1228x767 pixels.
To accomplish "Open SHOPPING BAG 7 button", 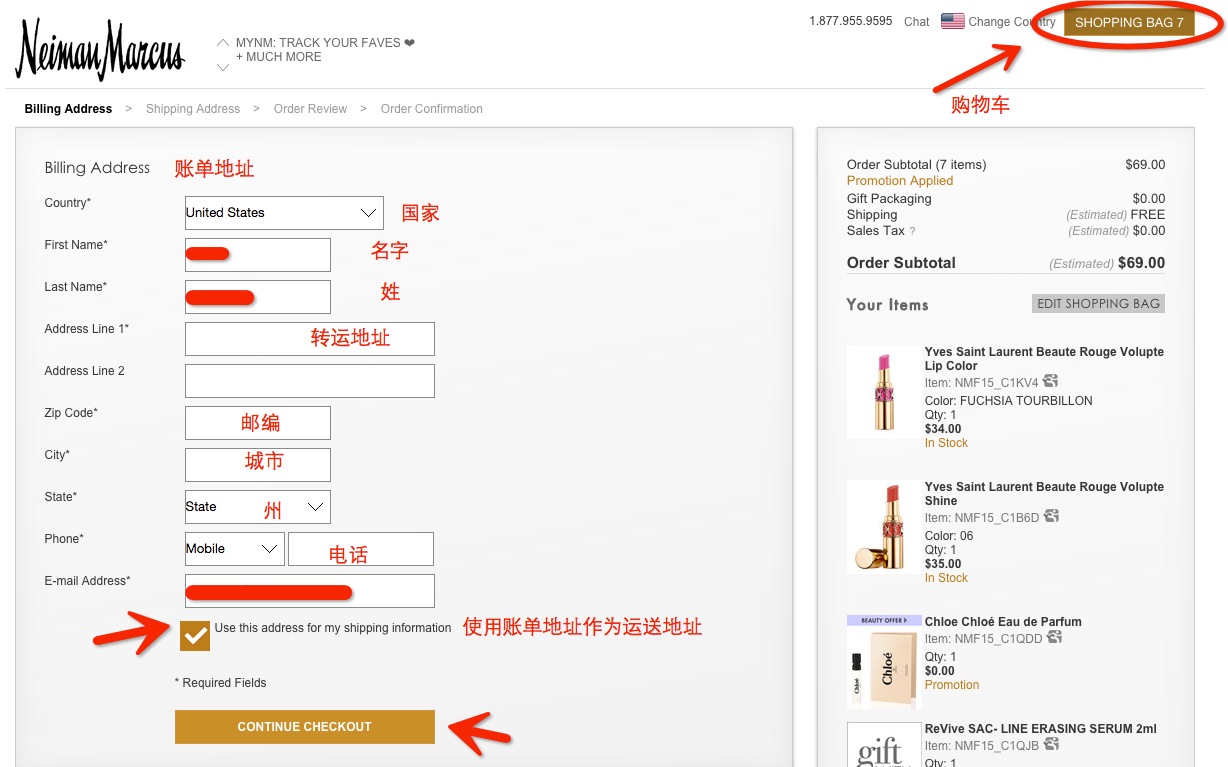I will (1129, 23).
